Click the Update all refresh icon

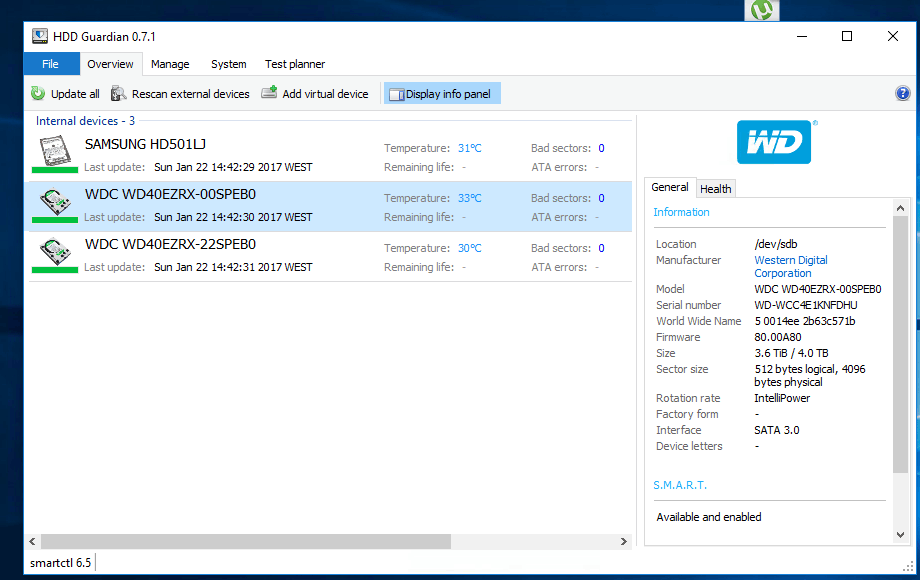(x=38, y=93)
